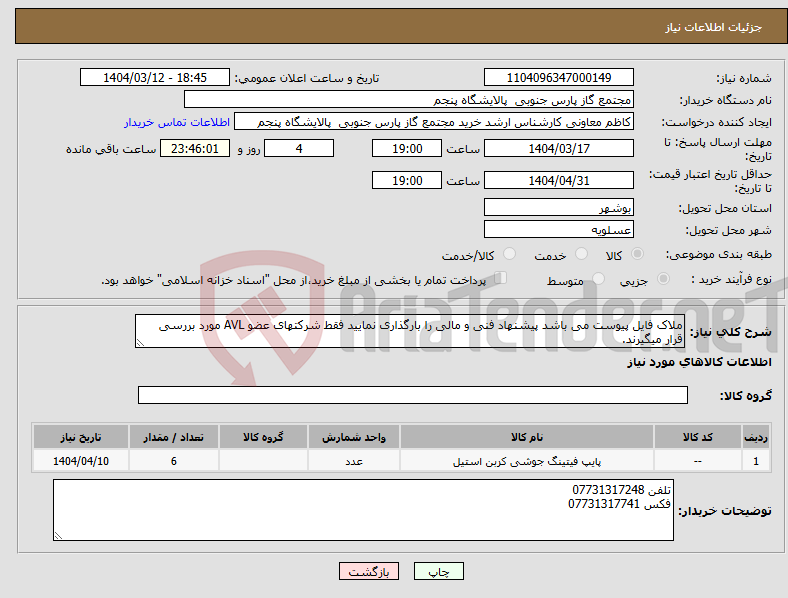Select the خدمت radio button

581,254
